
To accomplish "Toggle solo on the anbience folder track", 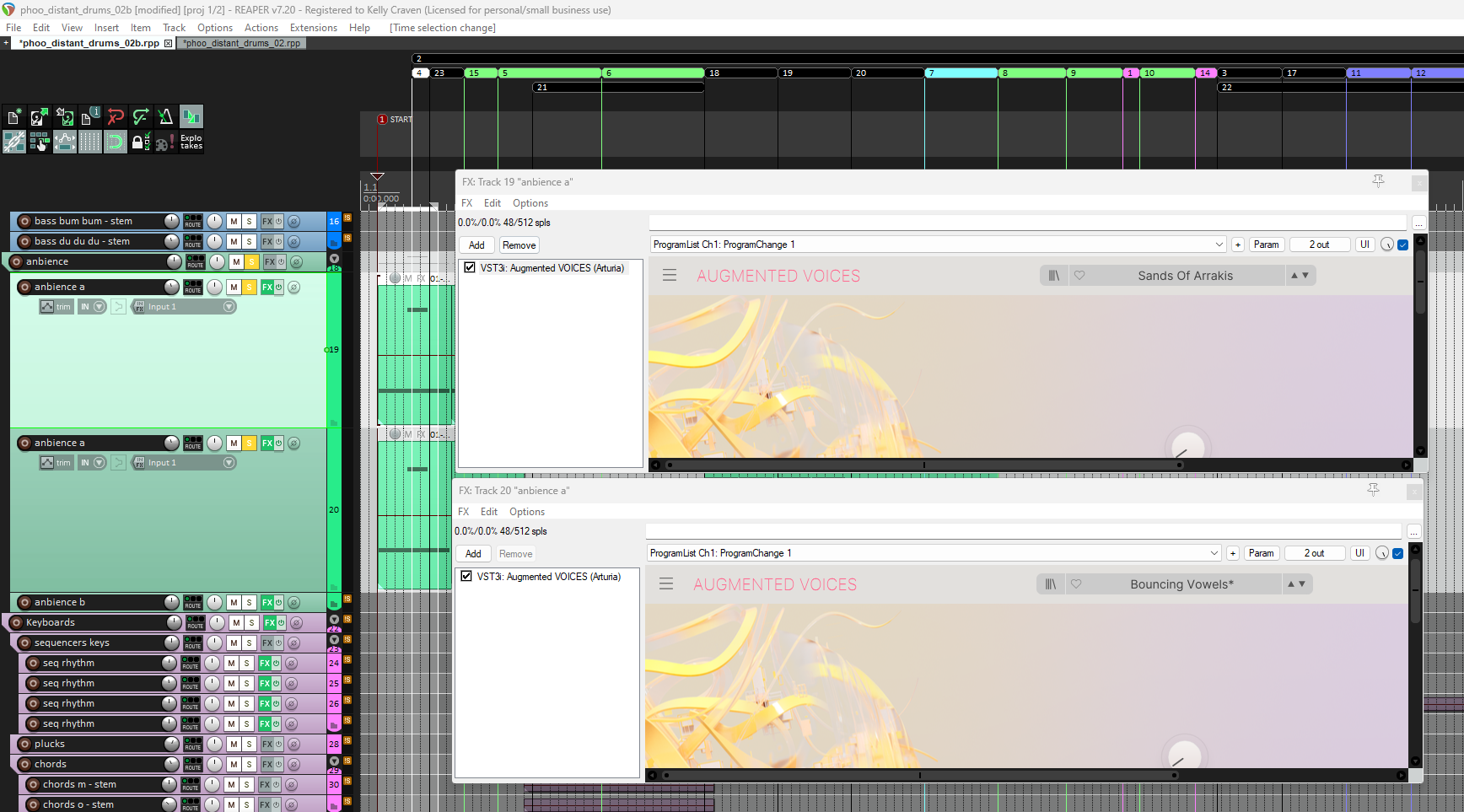I will pos(251,262).
